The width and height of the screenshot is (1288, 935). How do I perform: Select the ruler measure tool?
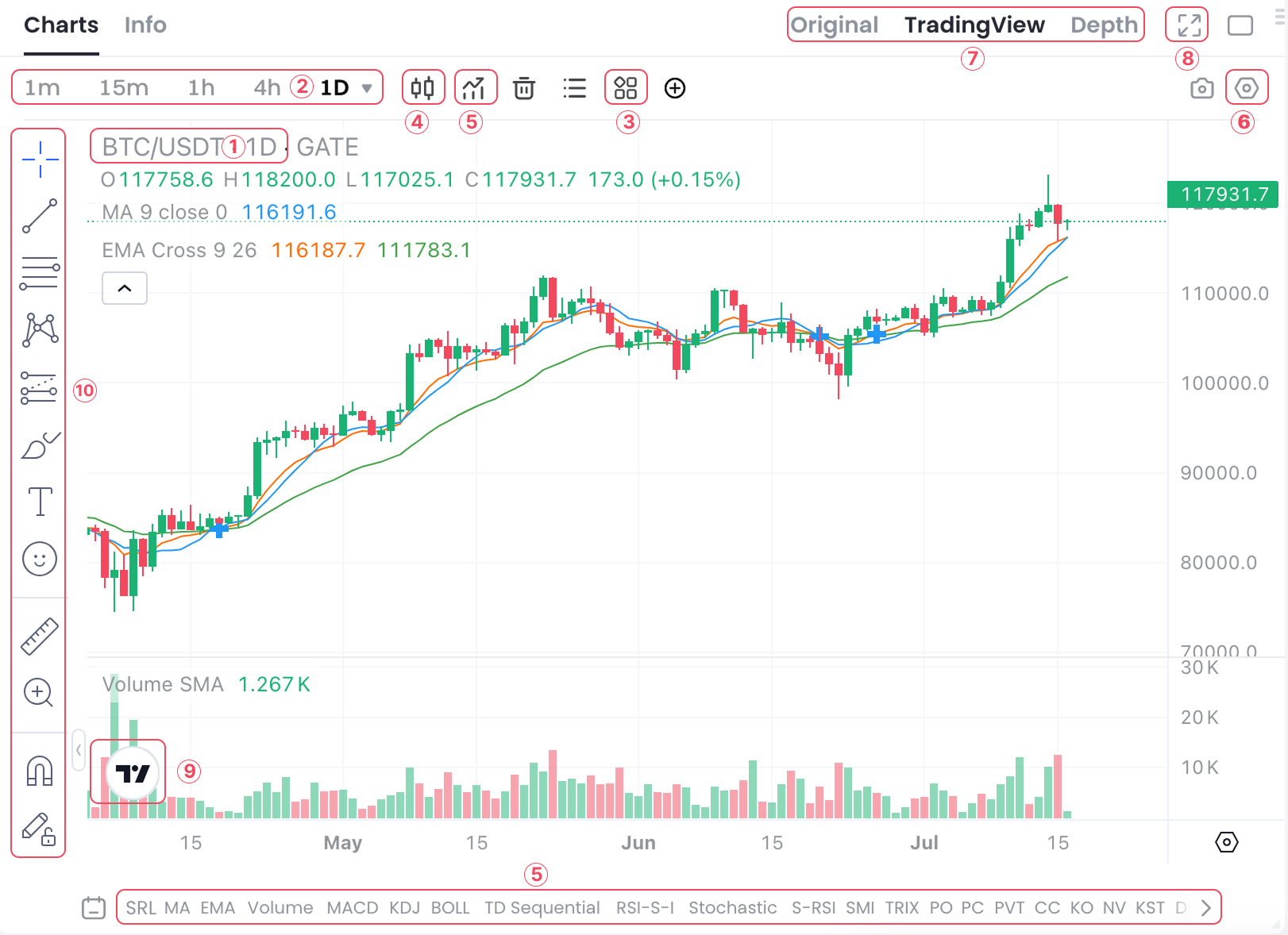click(40, 636)
